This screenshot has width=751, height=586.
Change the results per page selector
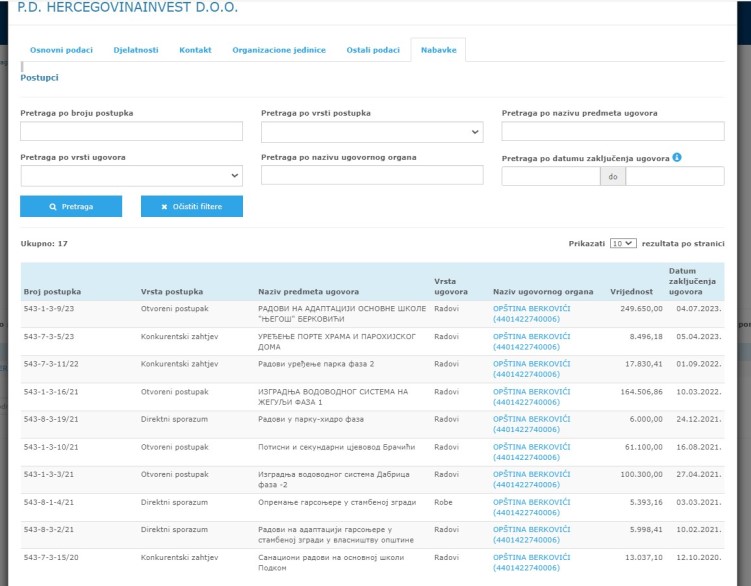click(x=623, y=243)
